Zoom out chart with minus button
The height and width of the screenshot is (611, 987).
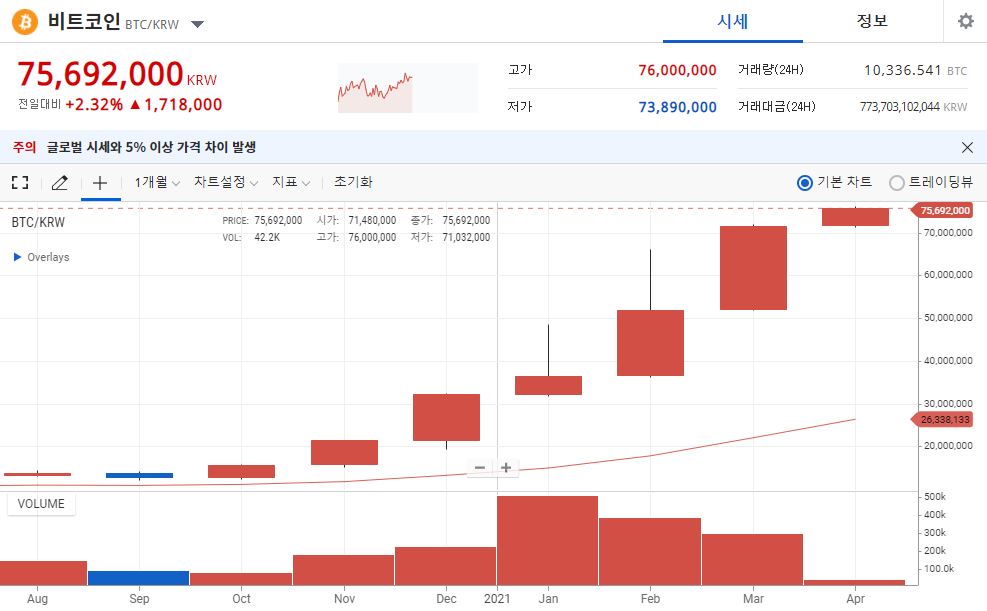coord(480,468)
